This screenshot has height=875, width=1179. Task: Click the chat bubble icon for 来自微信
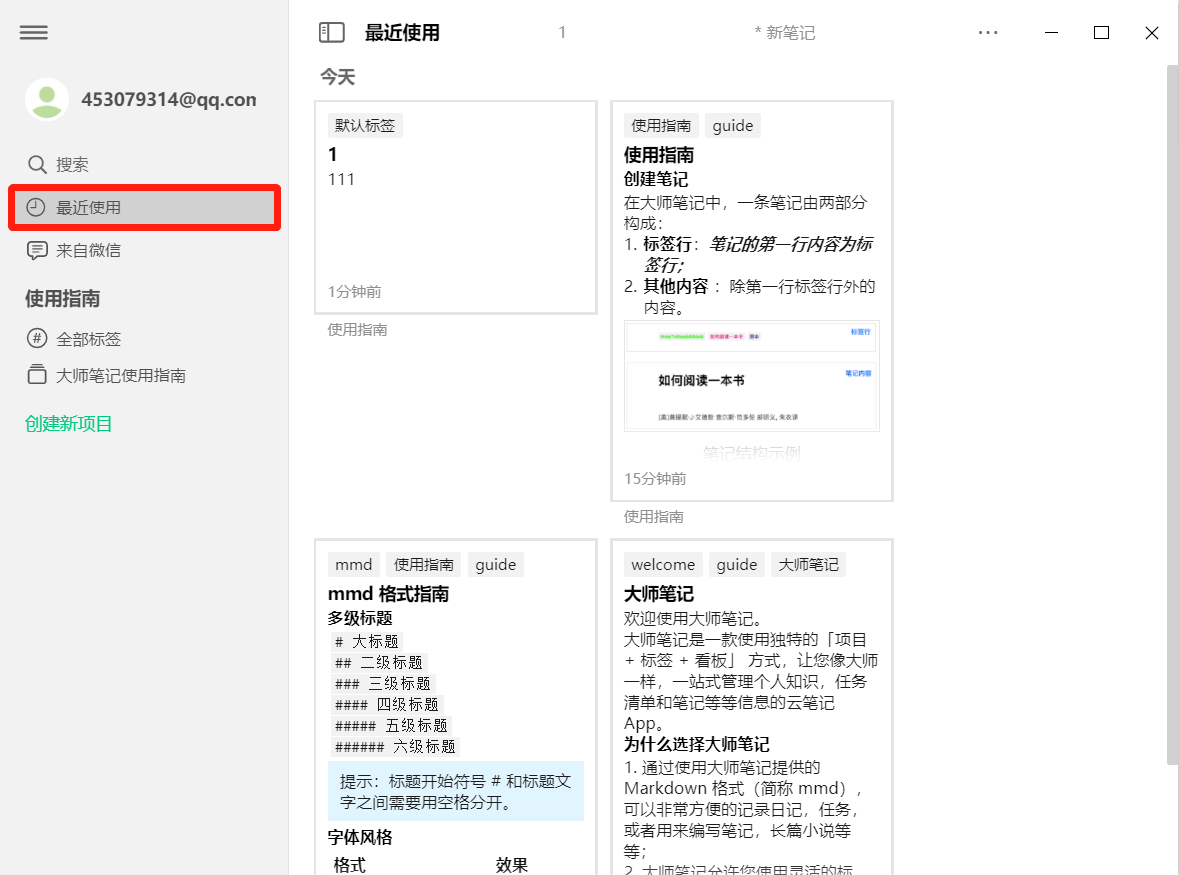[37, 250]
